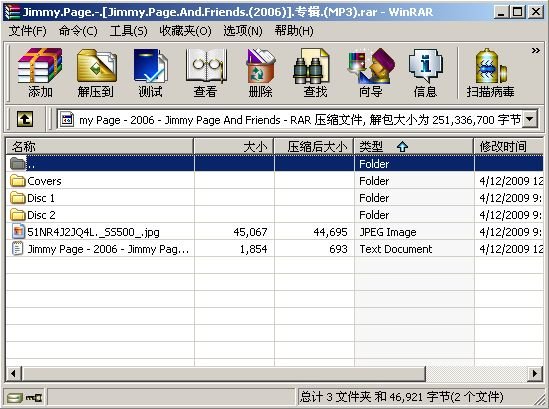Click the Covers folder icon

[x=18, y=181]
